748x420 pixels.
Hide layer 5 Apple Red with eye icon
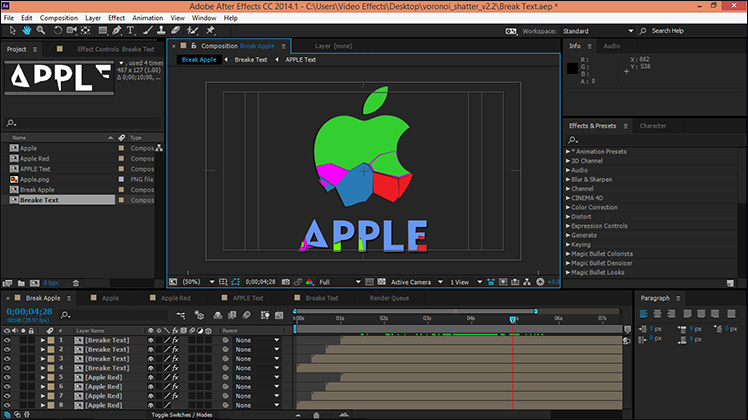(x=7, y=378)
